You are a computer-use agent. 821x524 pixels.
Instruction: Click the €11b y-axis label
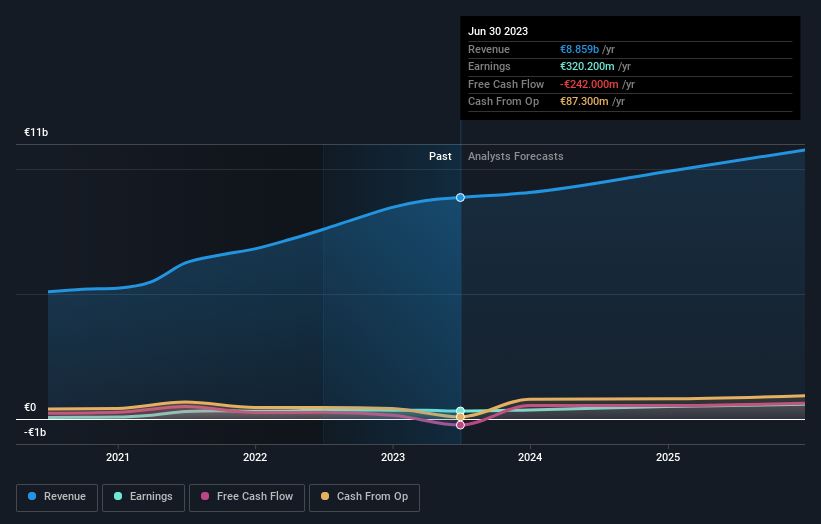pos(36,132)
